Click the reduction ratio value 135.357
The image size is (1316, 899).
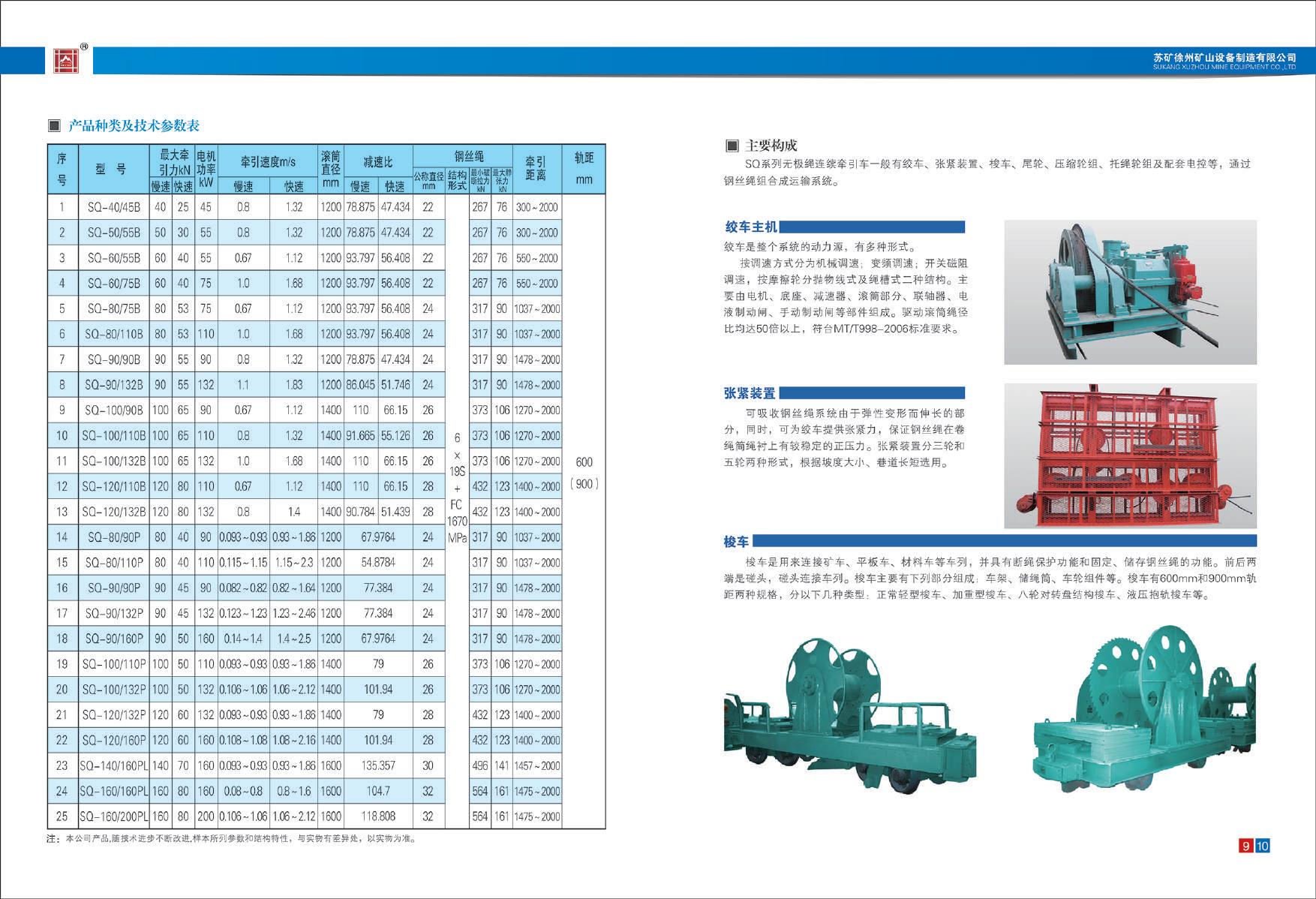pyautogui.click(x=378, y=765)
